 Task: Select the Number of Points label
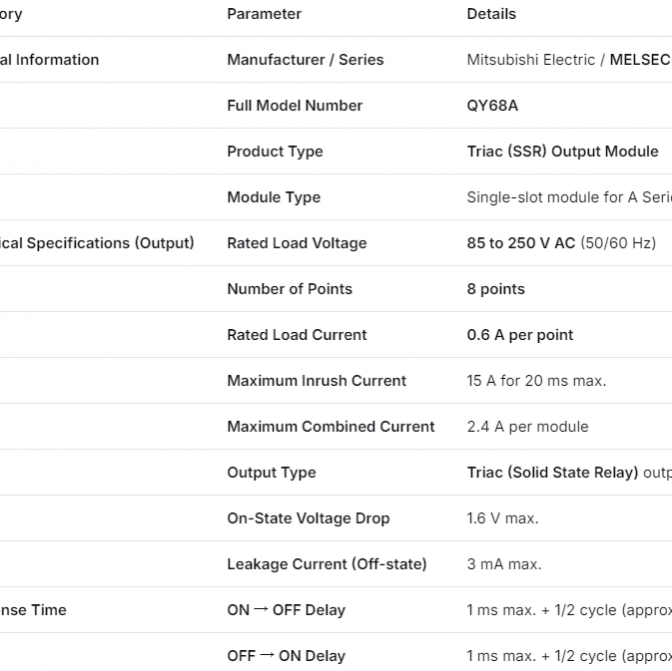289,289
